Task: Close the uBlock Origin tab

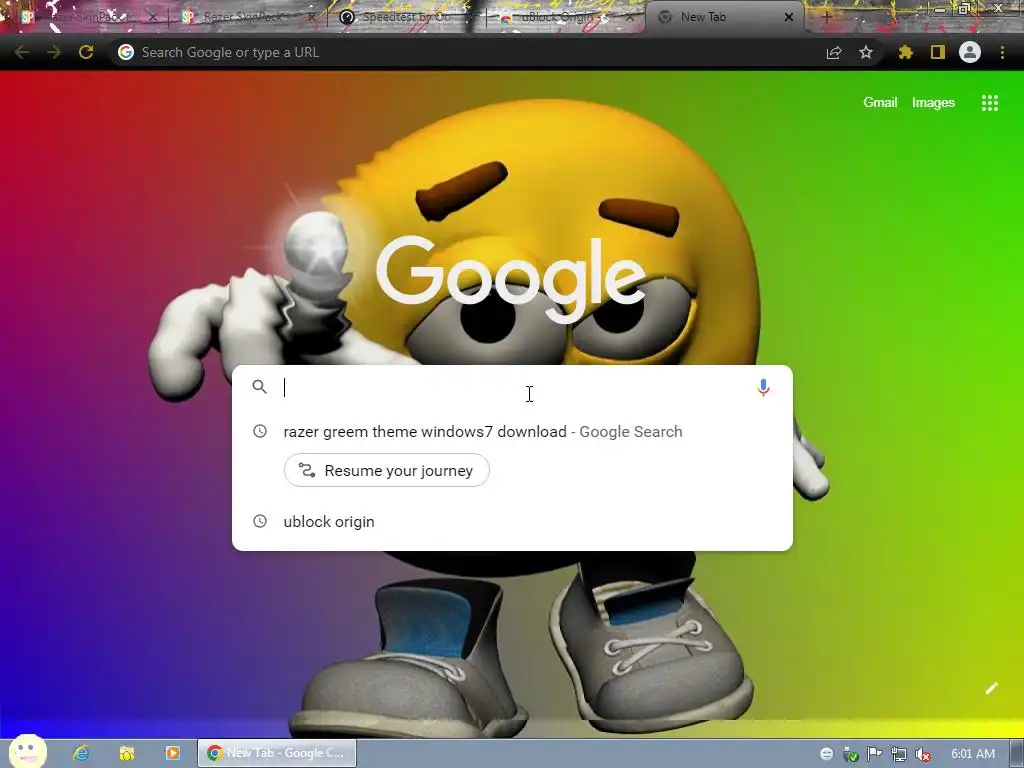Action: click(630, 17)
